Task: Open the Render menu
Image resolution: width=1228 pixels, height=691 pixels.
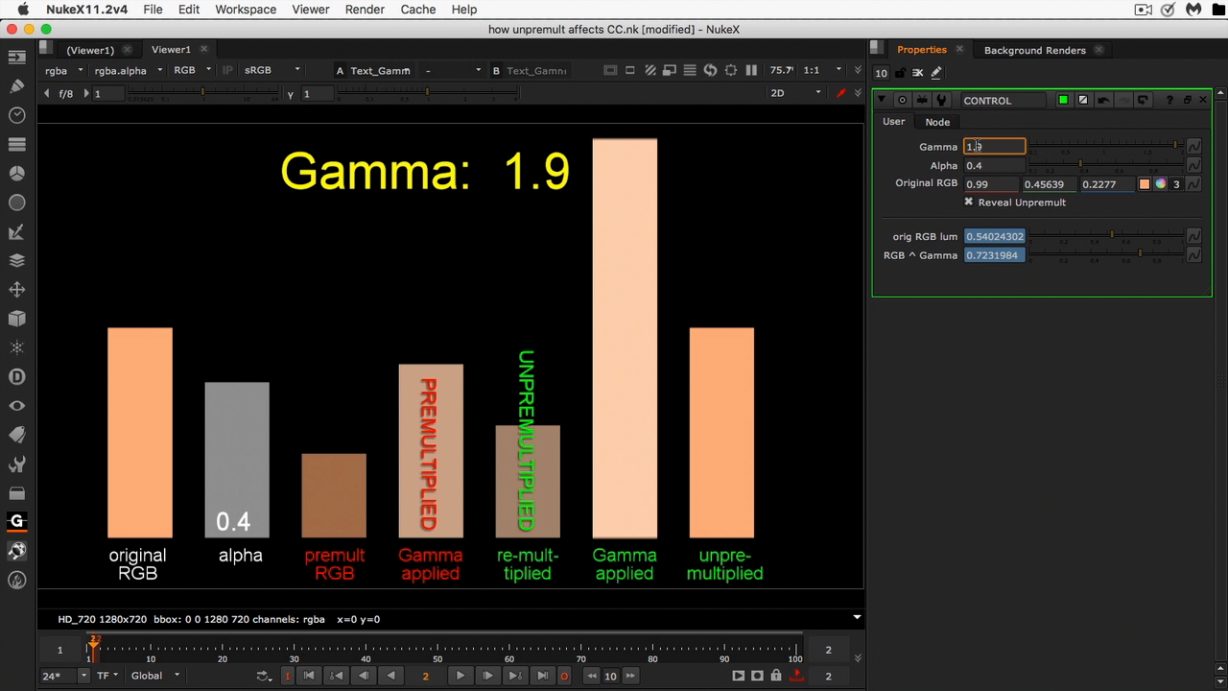Action: point(364,9)
